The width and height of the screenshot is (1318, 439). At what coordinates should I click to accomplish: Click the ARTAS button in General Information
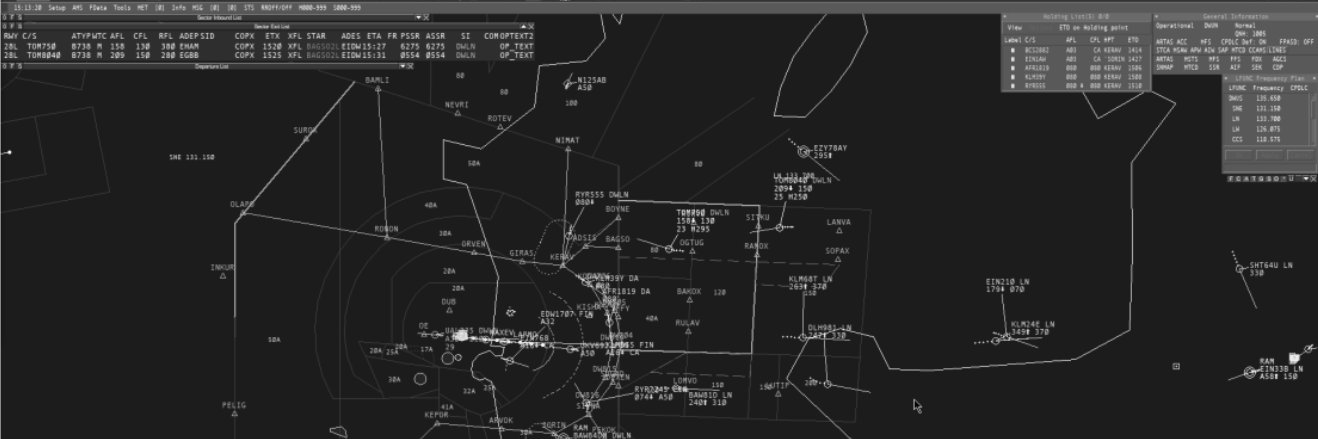coord(1165,58)
